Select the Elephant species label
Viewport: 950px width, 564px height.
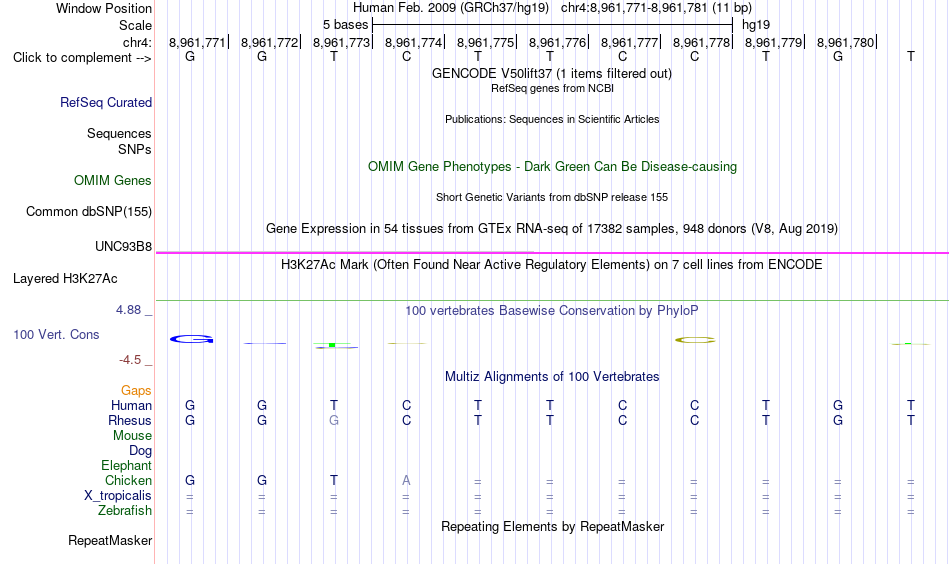pos(127,465)
